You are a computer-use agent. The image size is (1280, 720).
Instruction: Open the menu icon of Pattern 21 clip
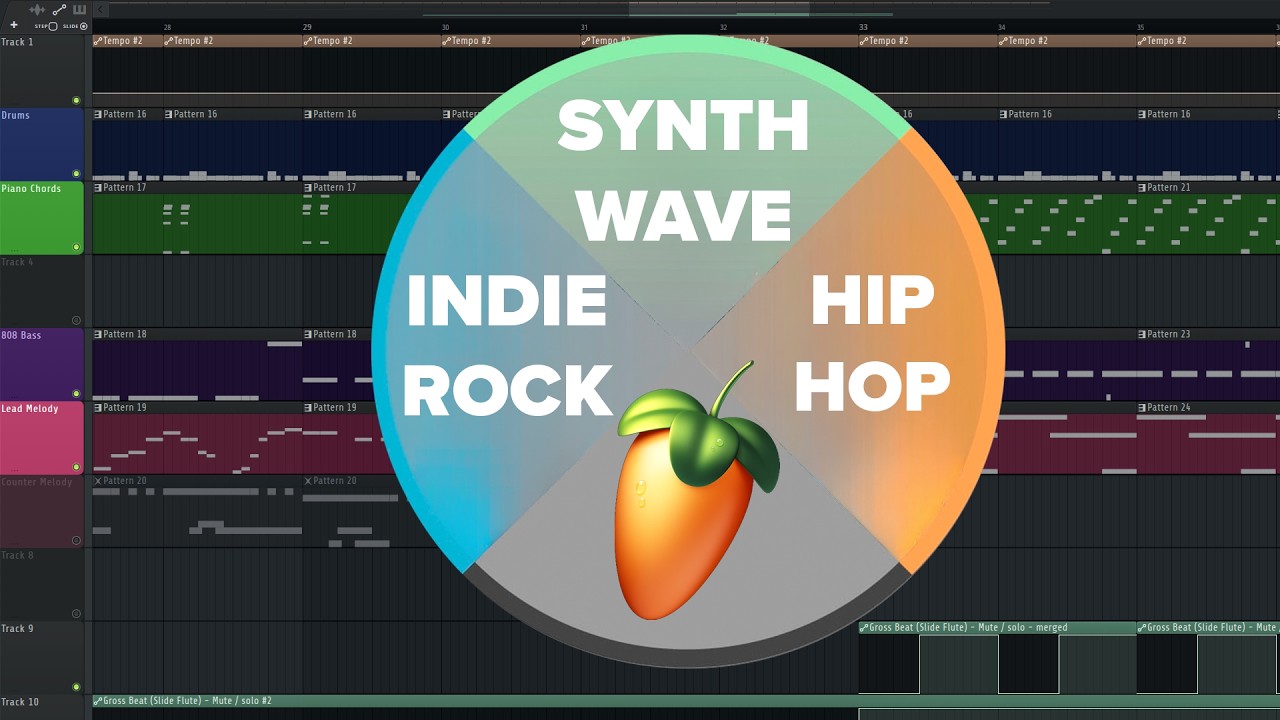click(1141, 187)
